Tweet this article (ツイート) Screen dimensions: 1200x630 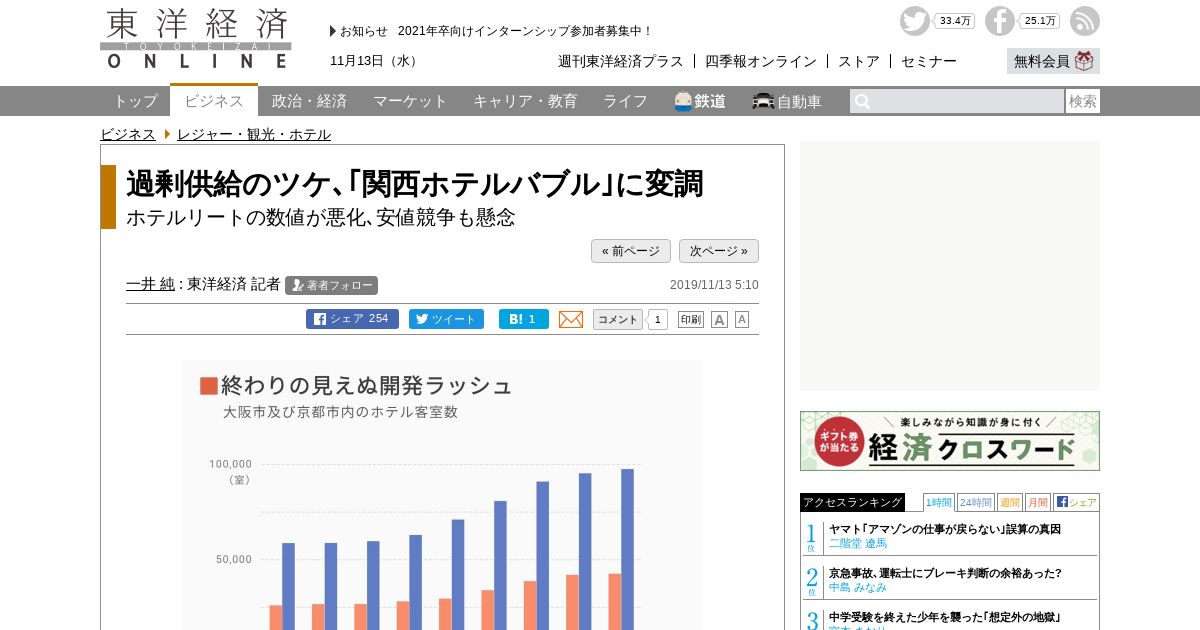(446, 319)
